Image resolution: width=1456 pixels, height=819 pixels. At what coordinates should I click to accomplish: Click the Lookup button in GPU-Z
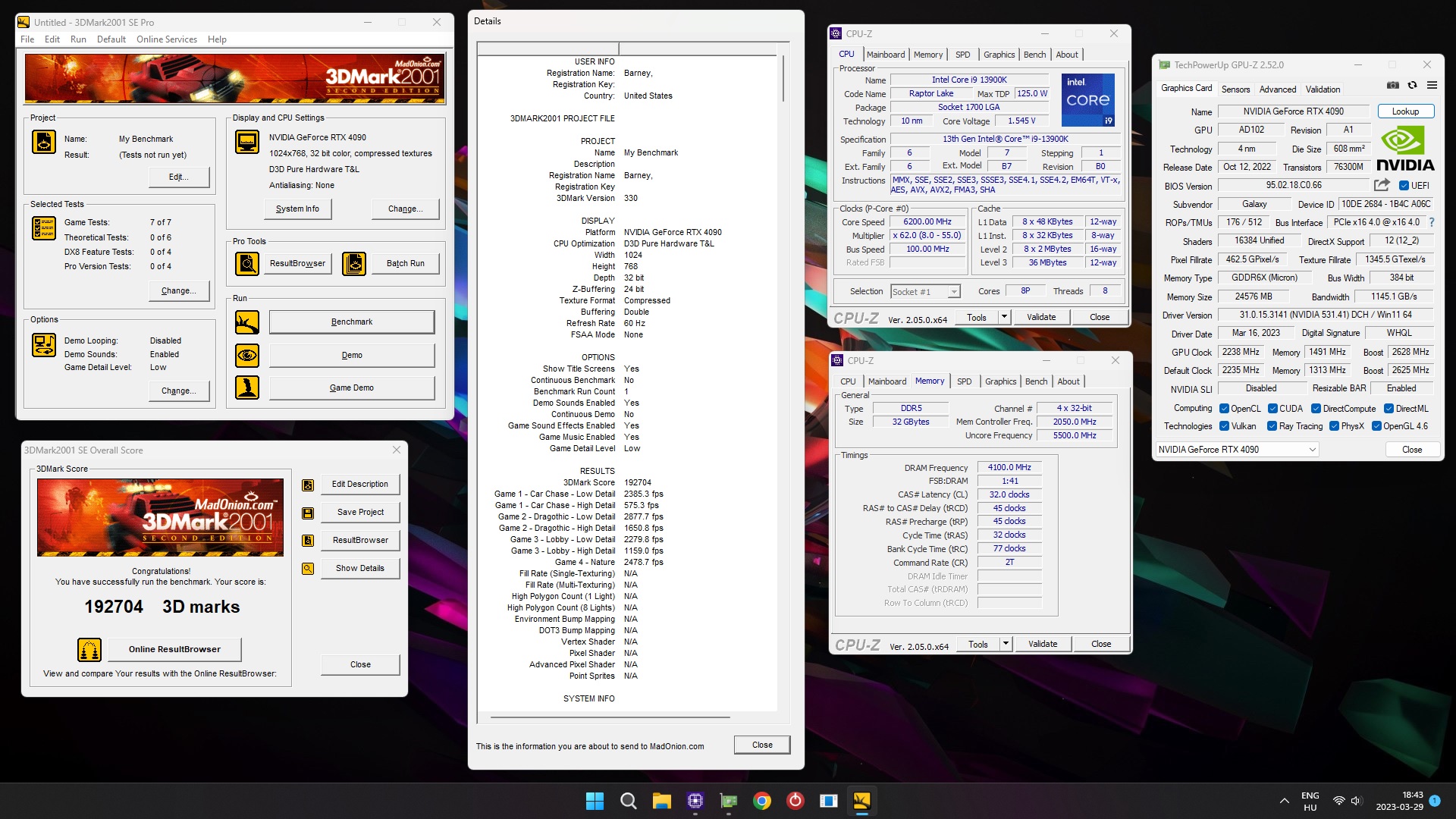click(x=1405, y=111)
